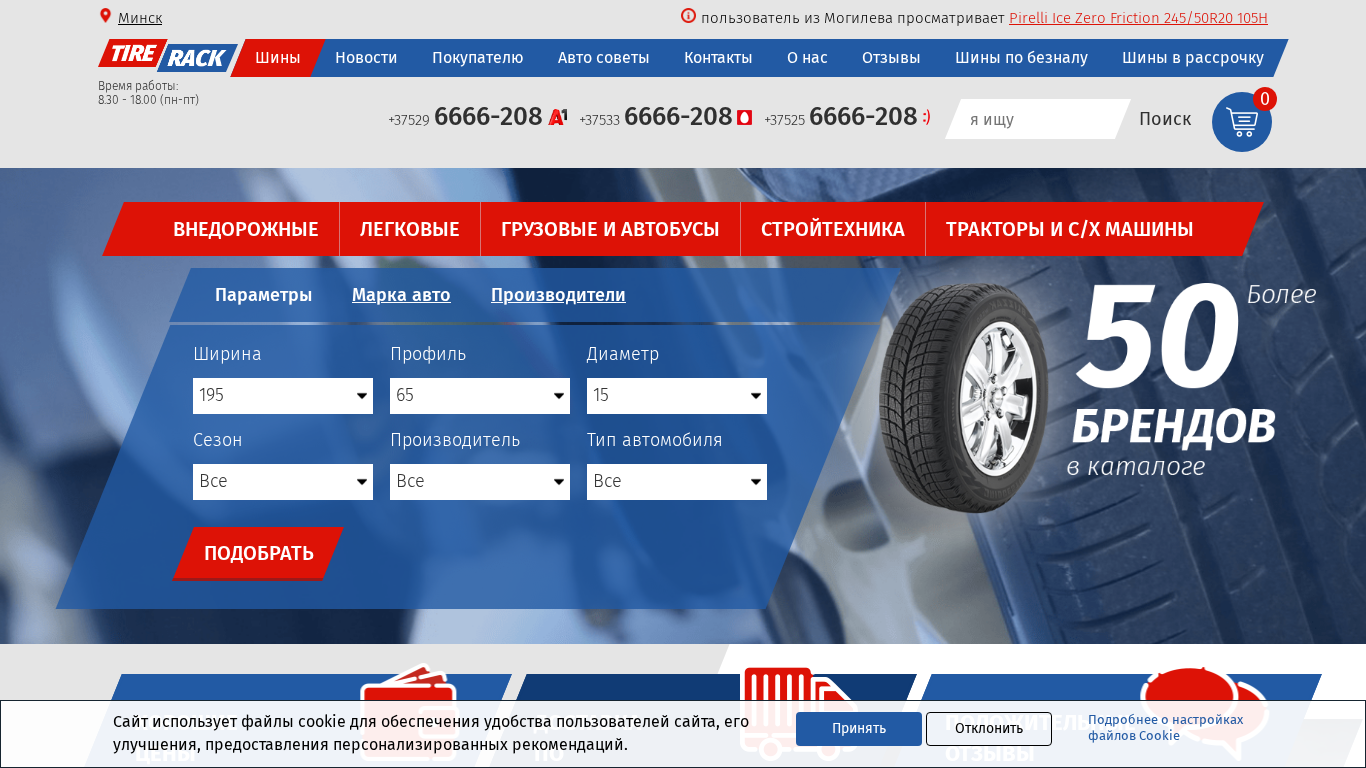Go to Новости in the top menu
Viewport: 1366px width, 768px height.
[x=366, y=58]
